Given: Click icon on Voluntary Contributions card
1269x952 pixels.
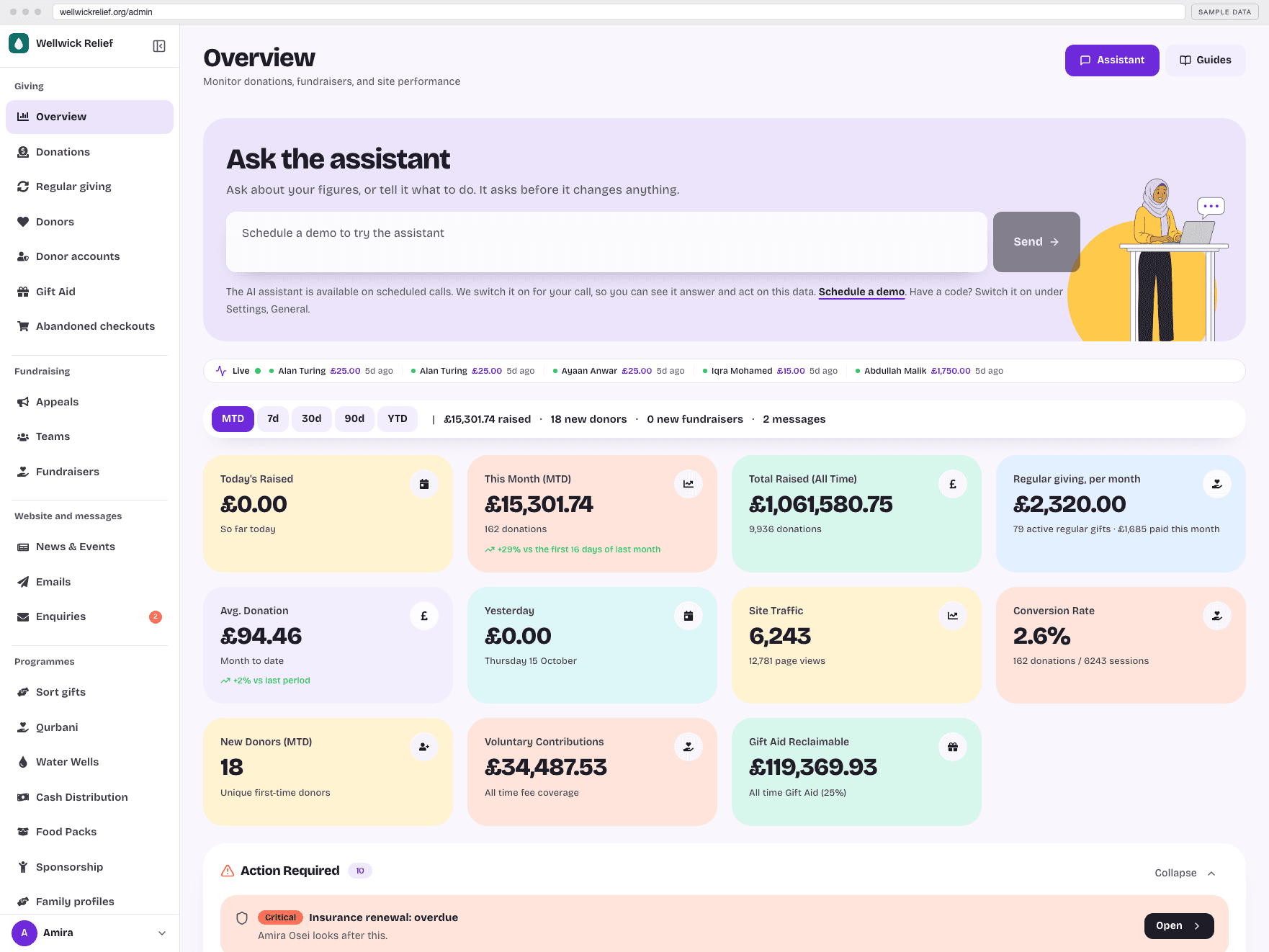Looking at the screenshot, I should click(689, 747).
